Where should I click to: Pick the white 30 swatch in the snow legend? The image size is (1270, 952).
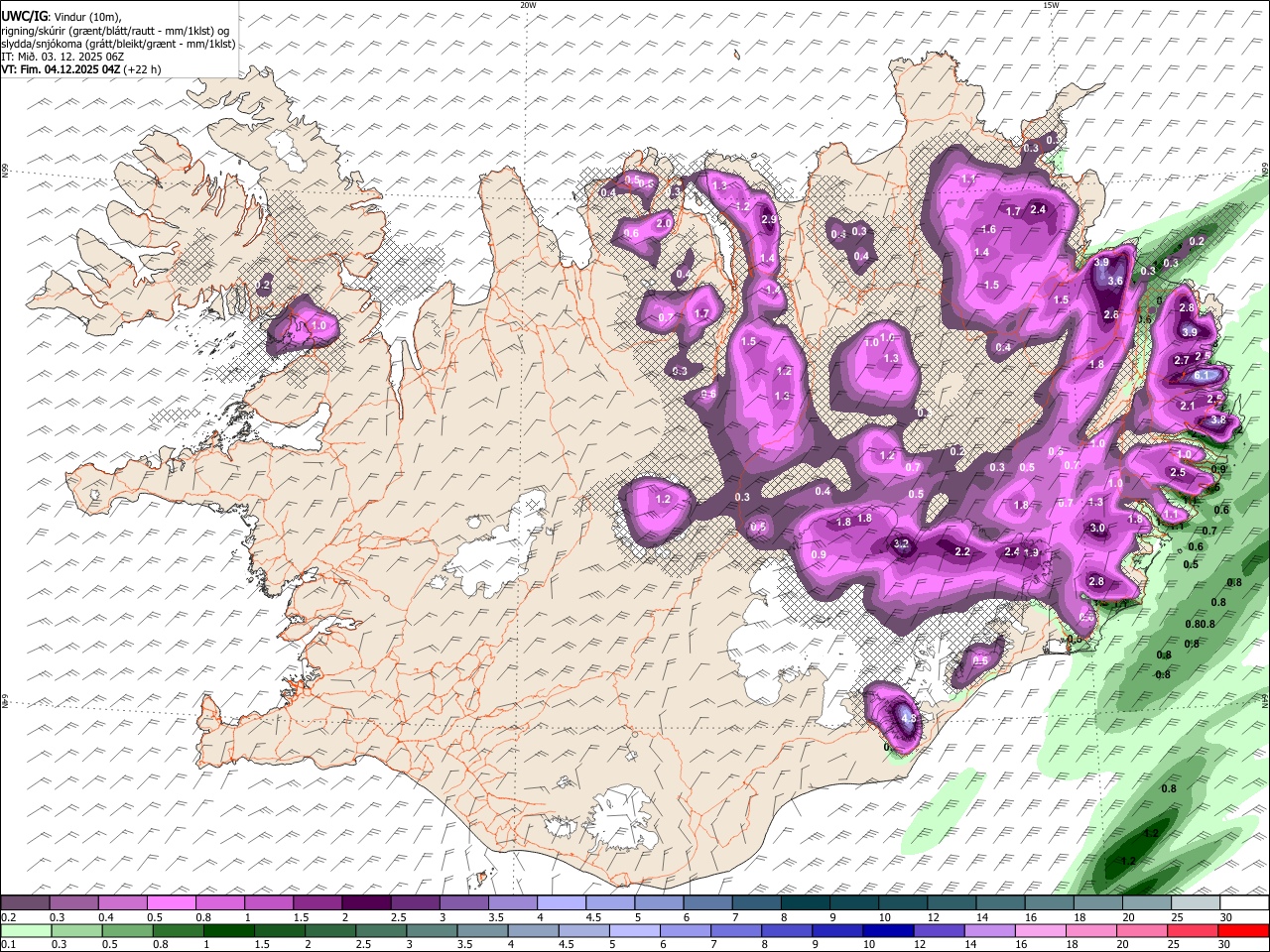[1242, 903]
